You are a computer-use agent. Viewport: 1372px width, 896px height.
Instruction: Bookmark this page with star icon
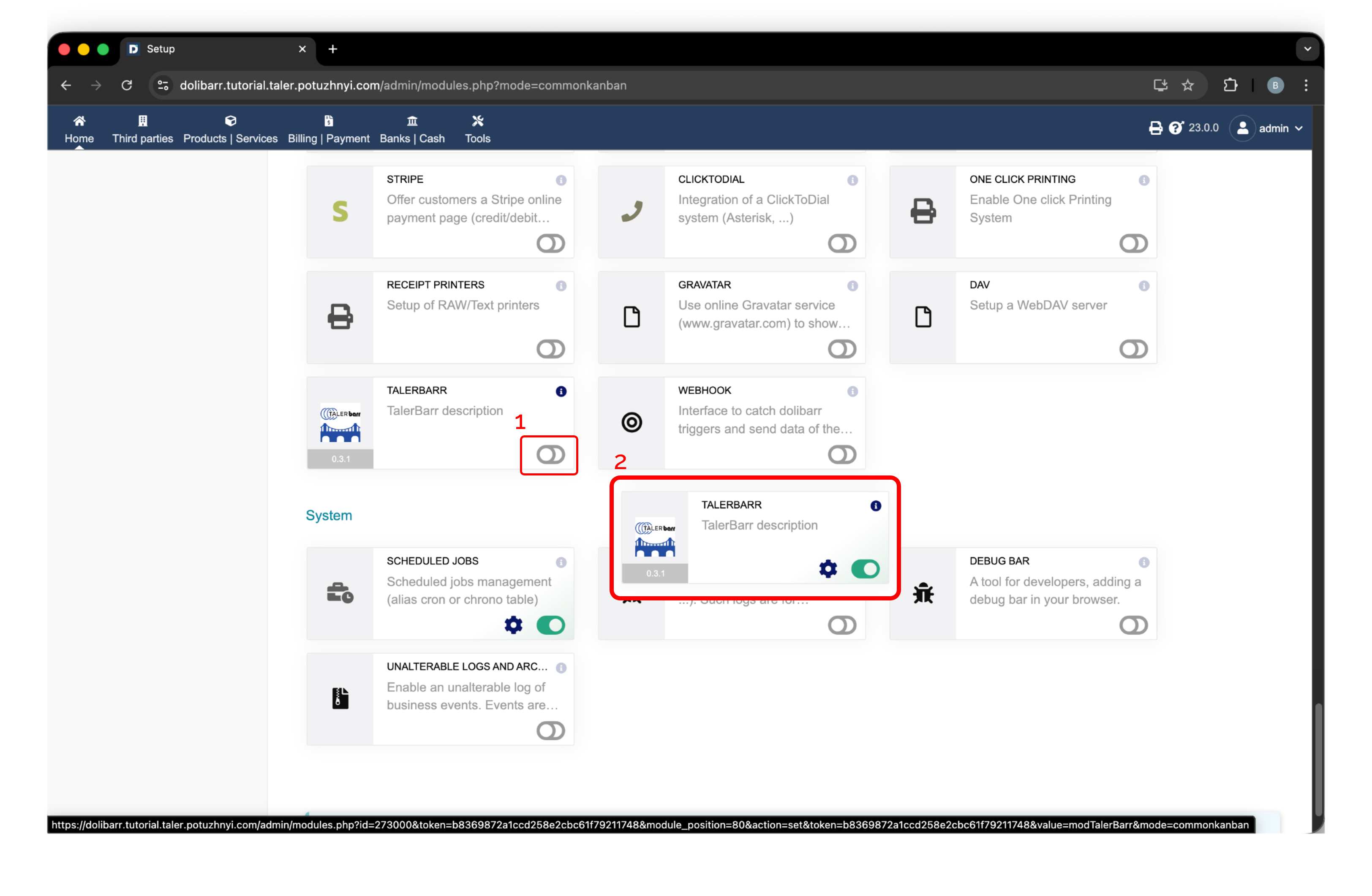[1187, 85]
